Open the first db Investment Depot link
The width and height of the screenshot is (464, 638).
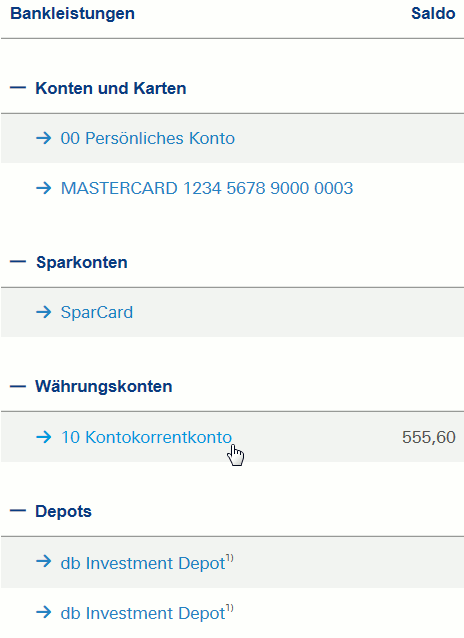(142, 564)
